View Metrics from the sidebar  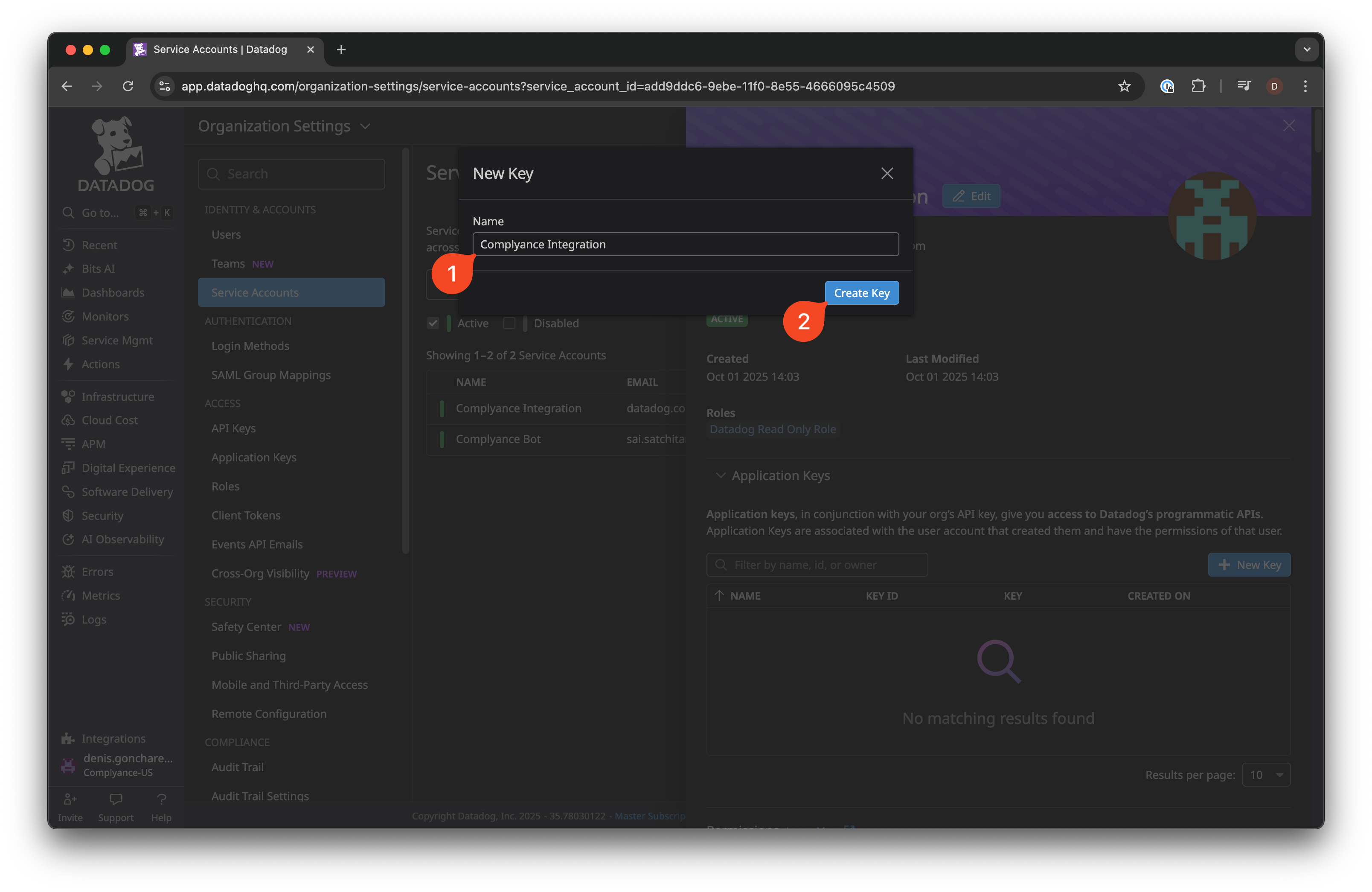click(100, 595)
